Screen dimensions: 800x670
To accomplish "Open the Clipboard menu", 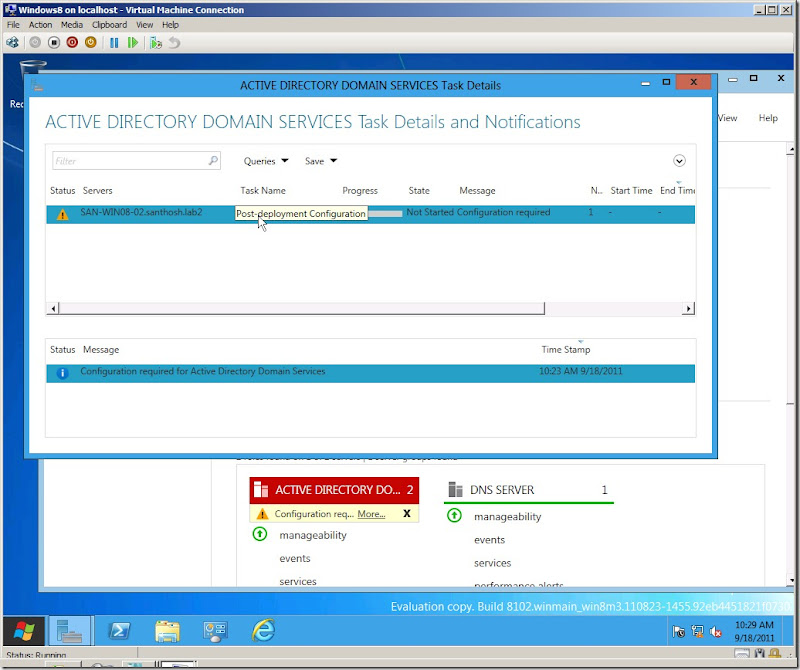I will (109, 24).
